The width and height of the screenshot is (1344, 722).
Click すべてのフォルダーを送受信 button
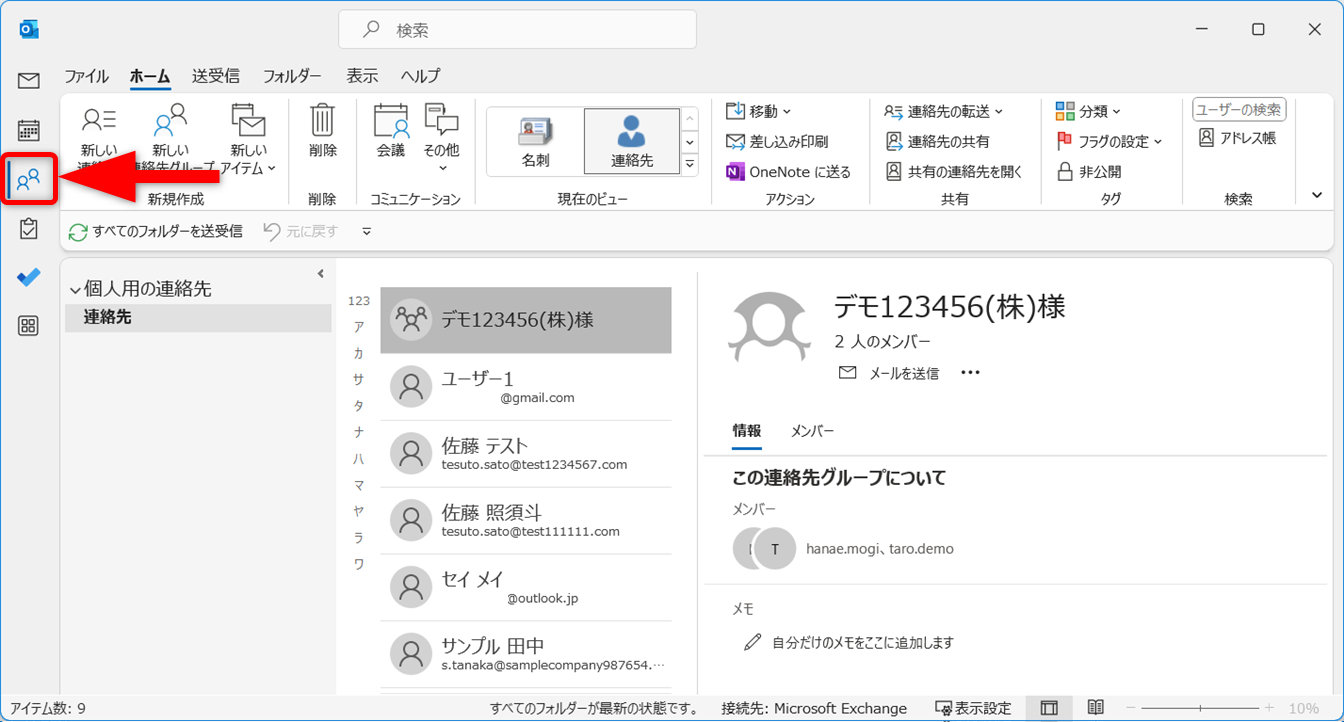[156, 231]
